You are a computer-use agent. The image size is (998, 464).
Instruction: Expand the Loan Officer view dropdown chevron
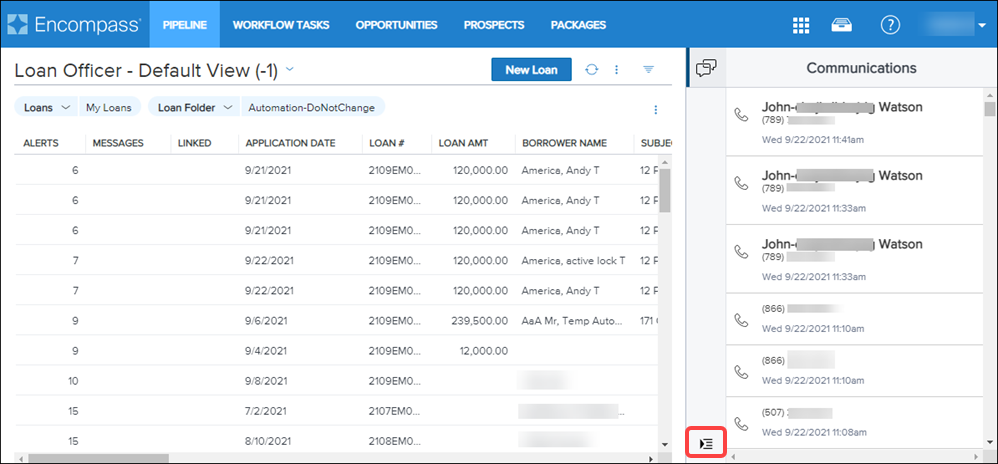click(x=290, y=69)
